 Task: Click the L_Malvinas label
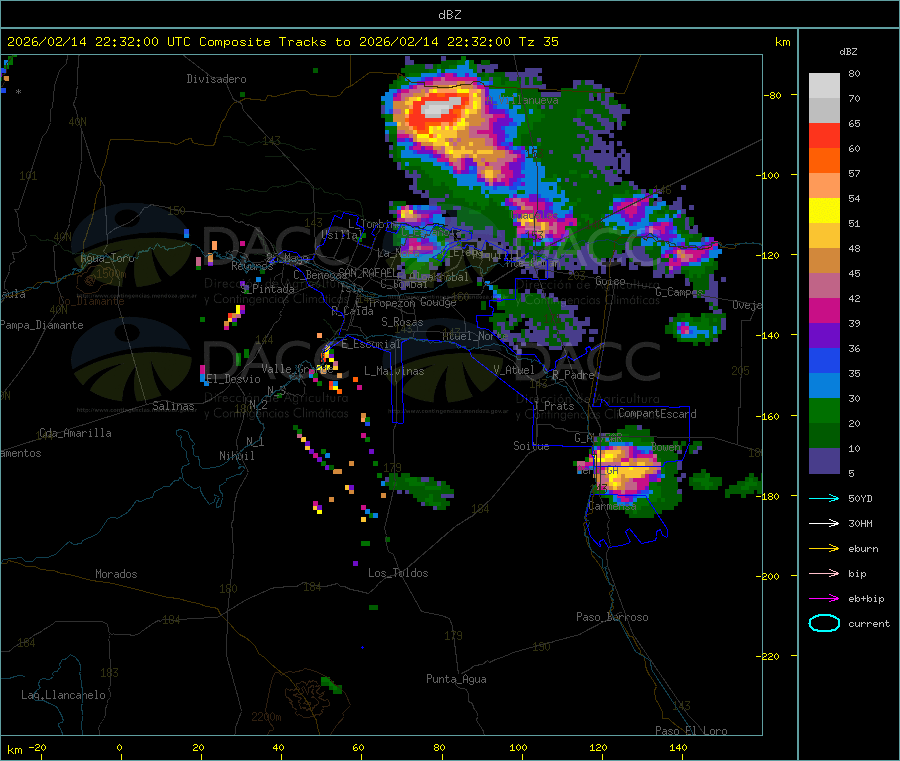click(394, 371)
